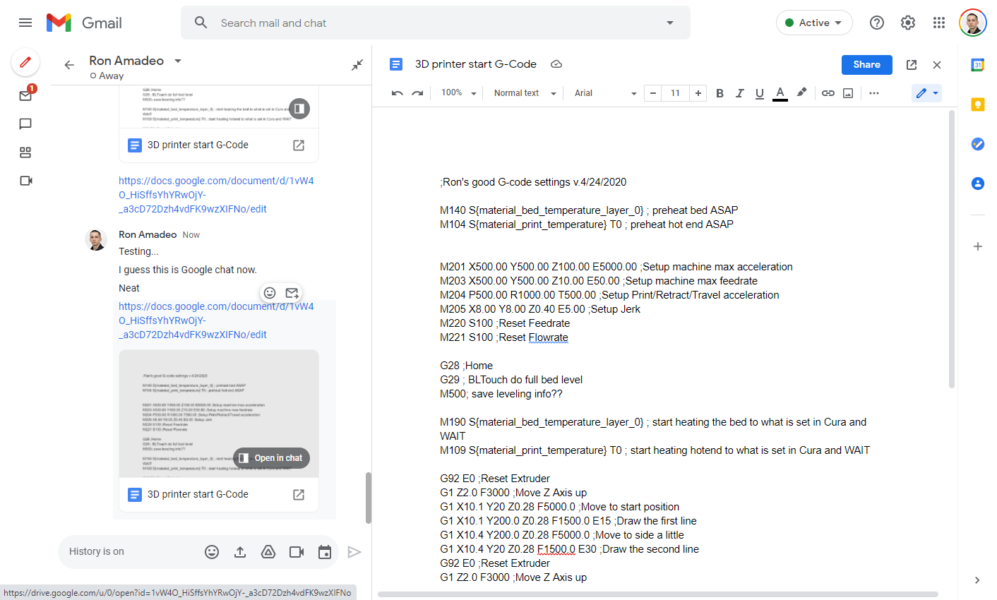
Task: Send the chat message
Action: 354,552
